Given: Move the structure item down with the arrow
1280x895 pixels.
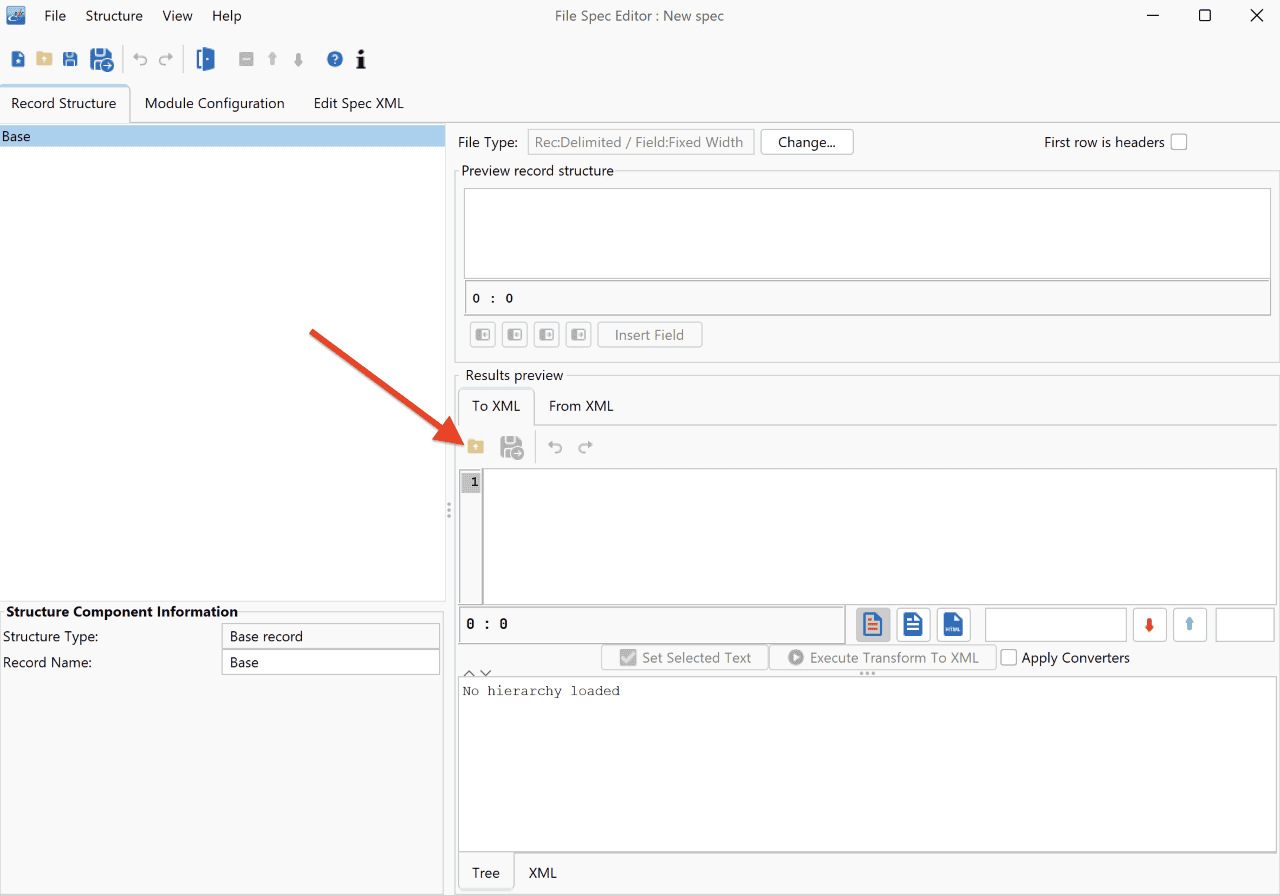Looking at the screenshot, I should (x=298, y=60).
